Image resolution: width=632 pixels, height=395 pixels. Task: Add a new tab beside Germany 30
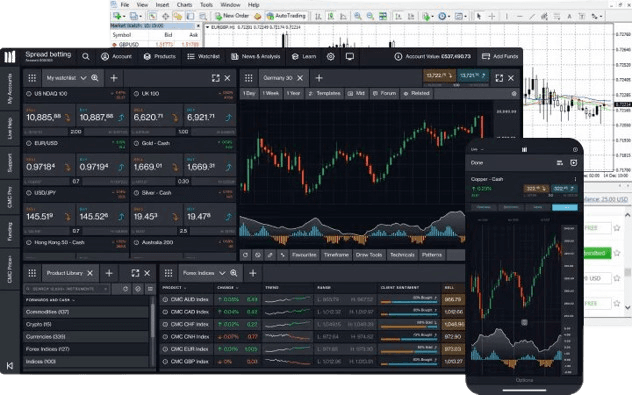click(319, 78)
